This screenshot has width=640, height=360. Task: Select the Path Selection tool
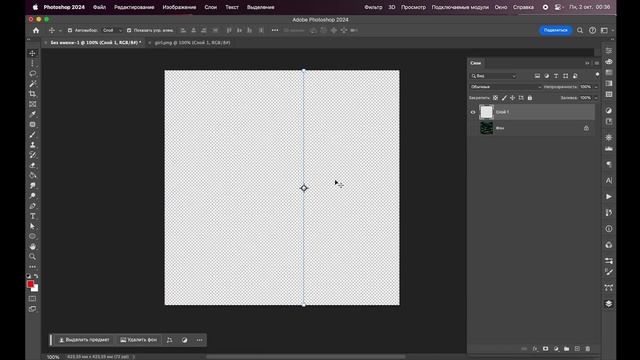32,226
